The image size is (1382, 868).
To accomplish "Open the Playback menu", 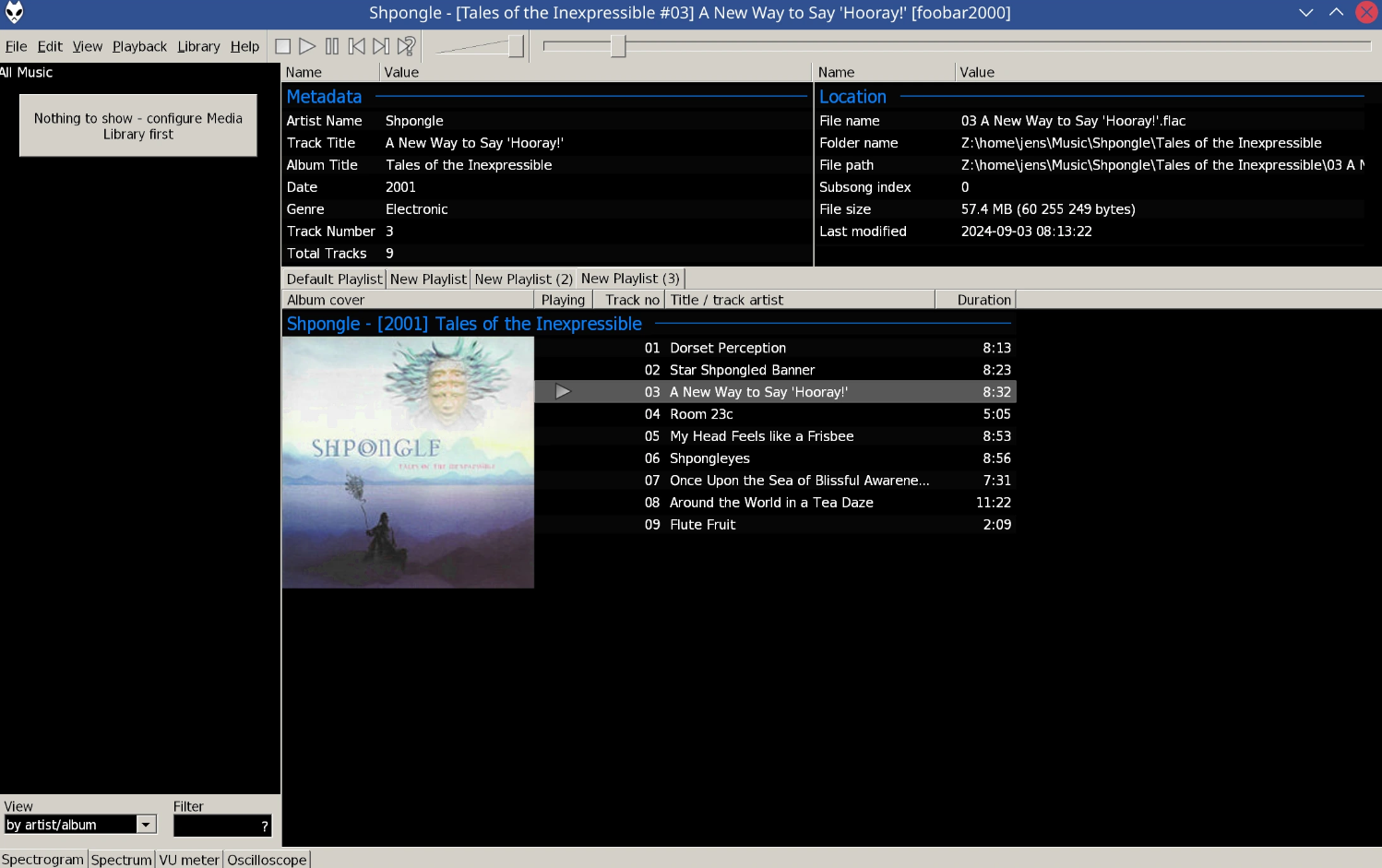I will (x=140, y=46).
